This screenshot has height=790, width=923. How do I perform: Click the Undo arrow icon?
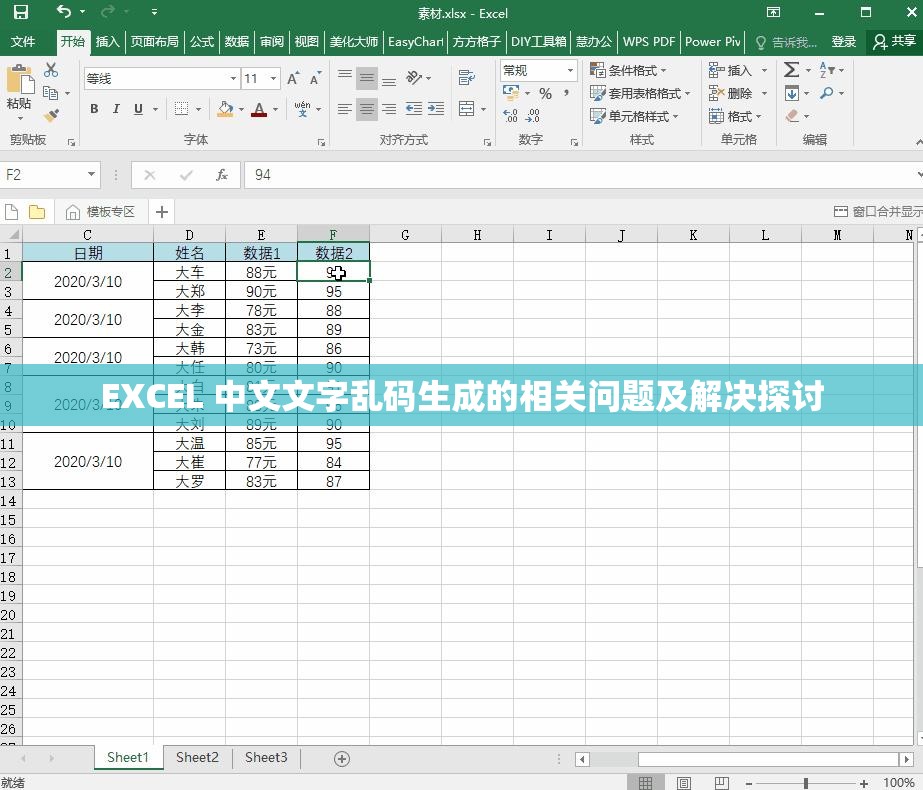64,11
